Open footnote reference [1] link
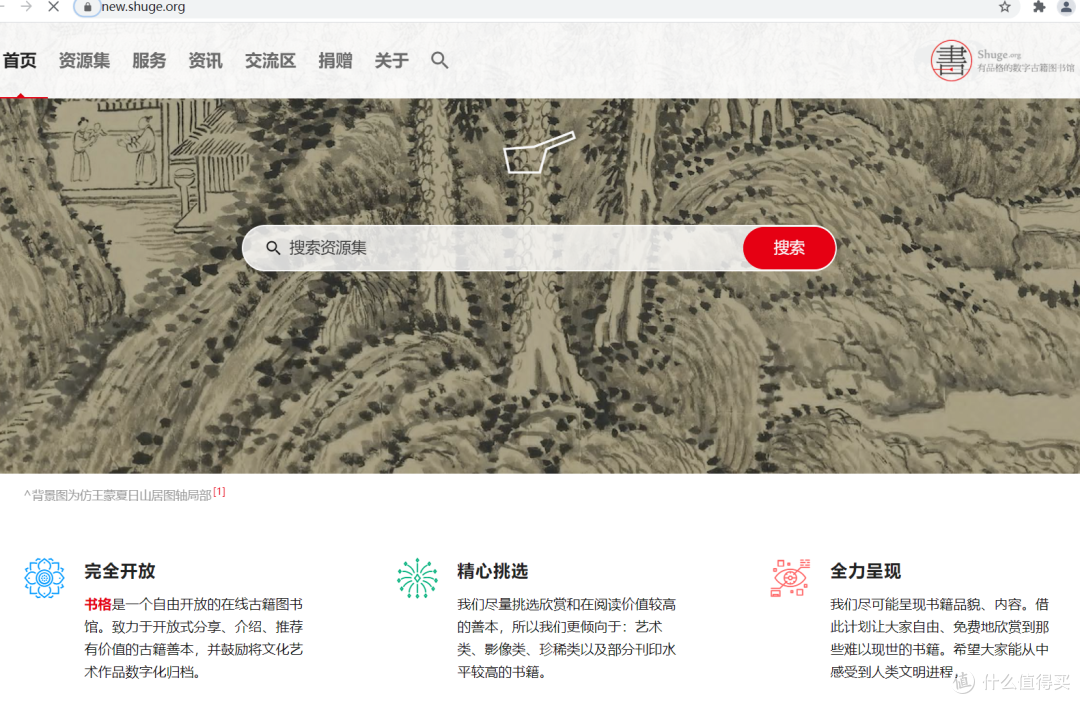The height and width of the screenshot is (704, 1080). (x=219, y=492)
